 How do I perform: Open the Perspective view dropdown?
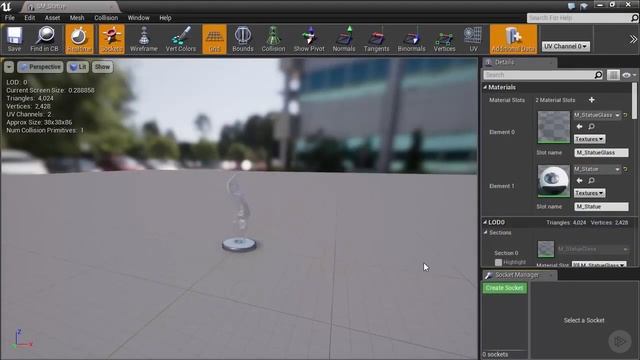40,67
